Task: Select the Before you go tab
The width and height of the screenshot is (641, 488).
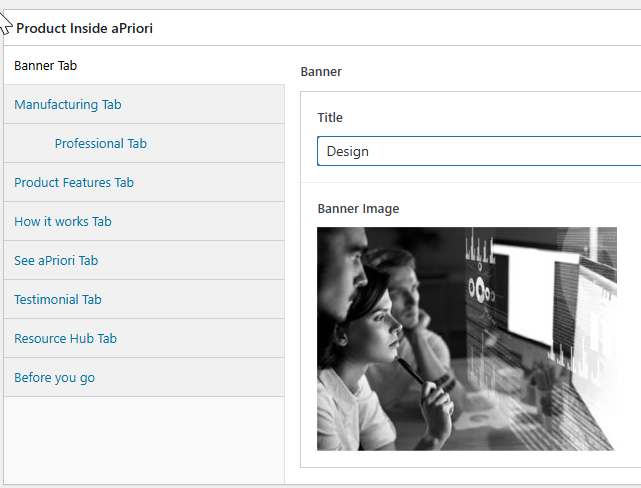Action: click(144, 377)
